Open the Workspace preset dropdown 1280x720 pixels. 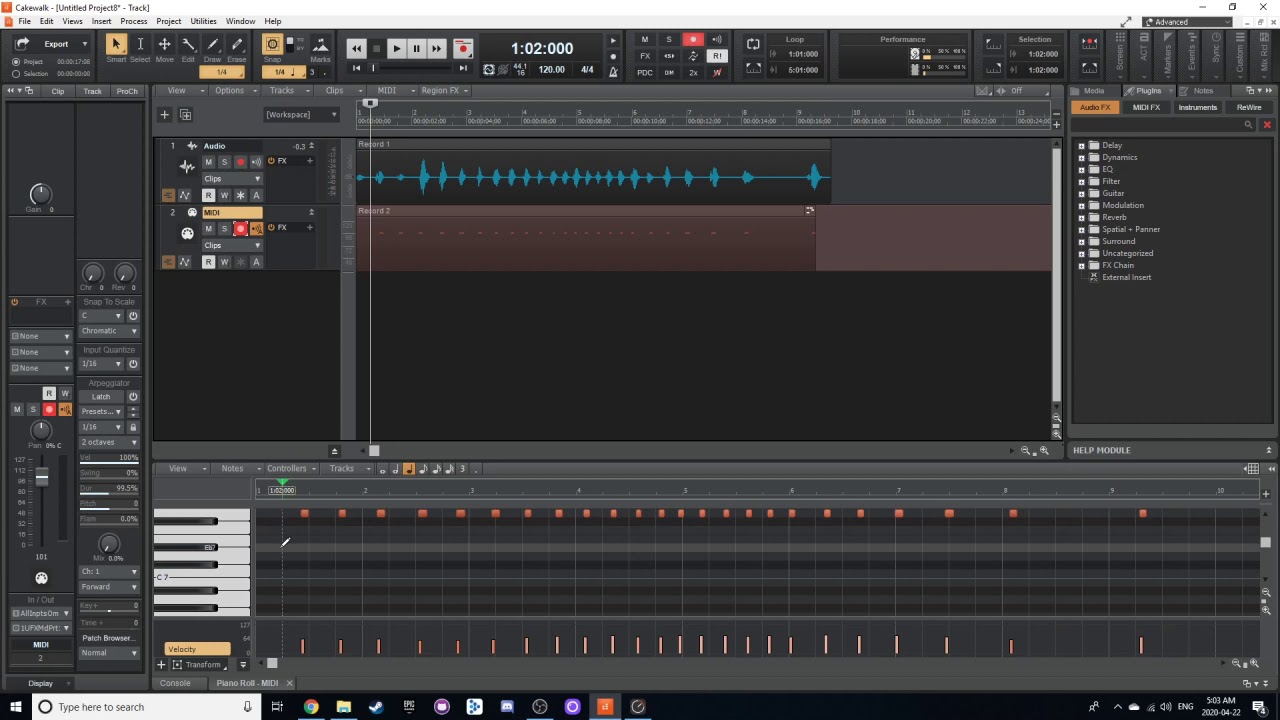[x=300, y=114]
